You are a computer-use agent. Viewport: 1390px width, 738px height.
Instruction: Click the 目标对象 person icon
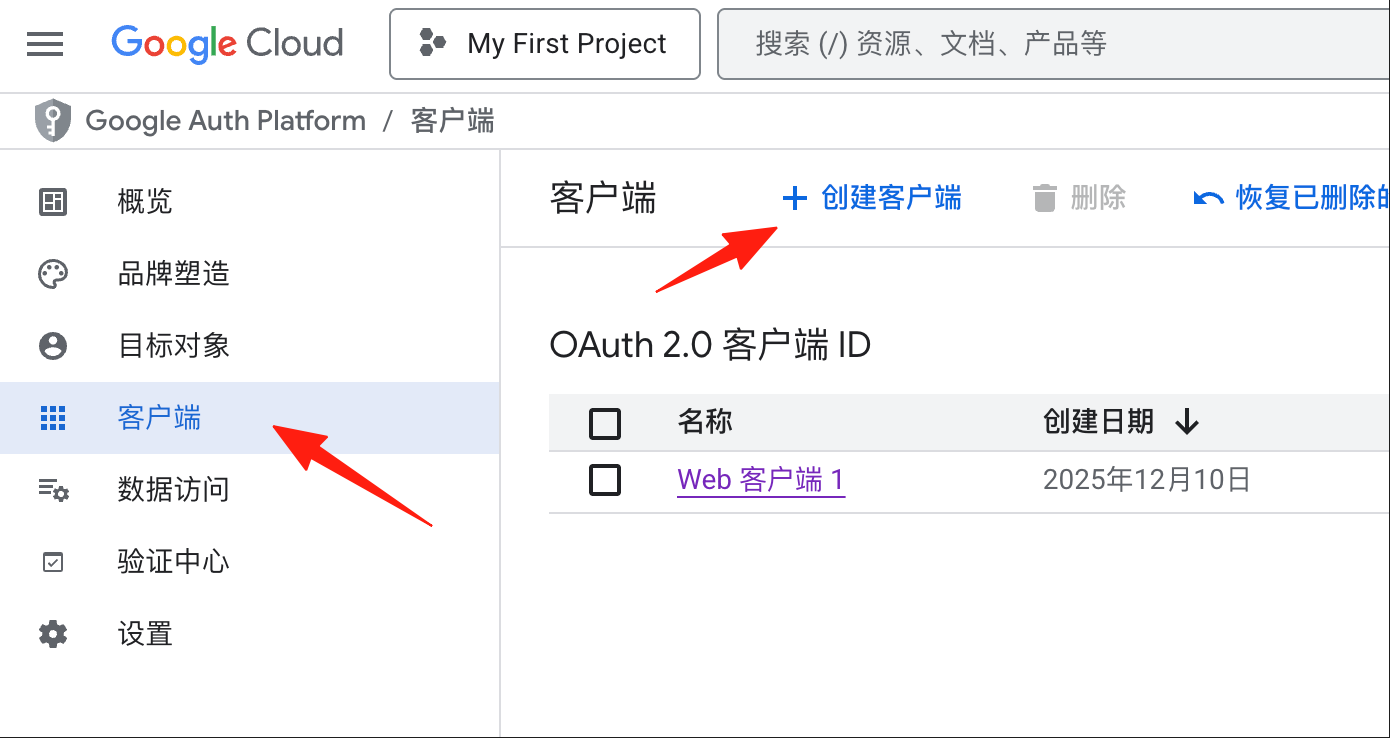coord(53,346)
